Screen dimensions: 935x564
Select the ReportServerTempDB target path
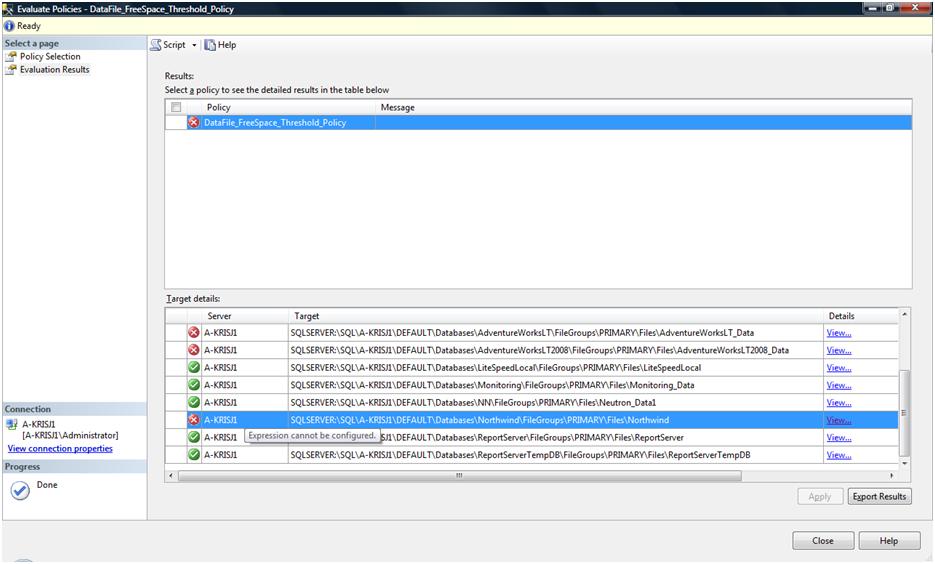[x=521, y=455]
